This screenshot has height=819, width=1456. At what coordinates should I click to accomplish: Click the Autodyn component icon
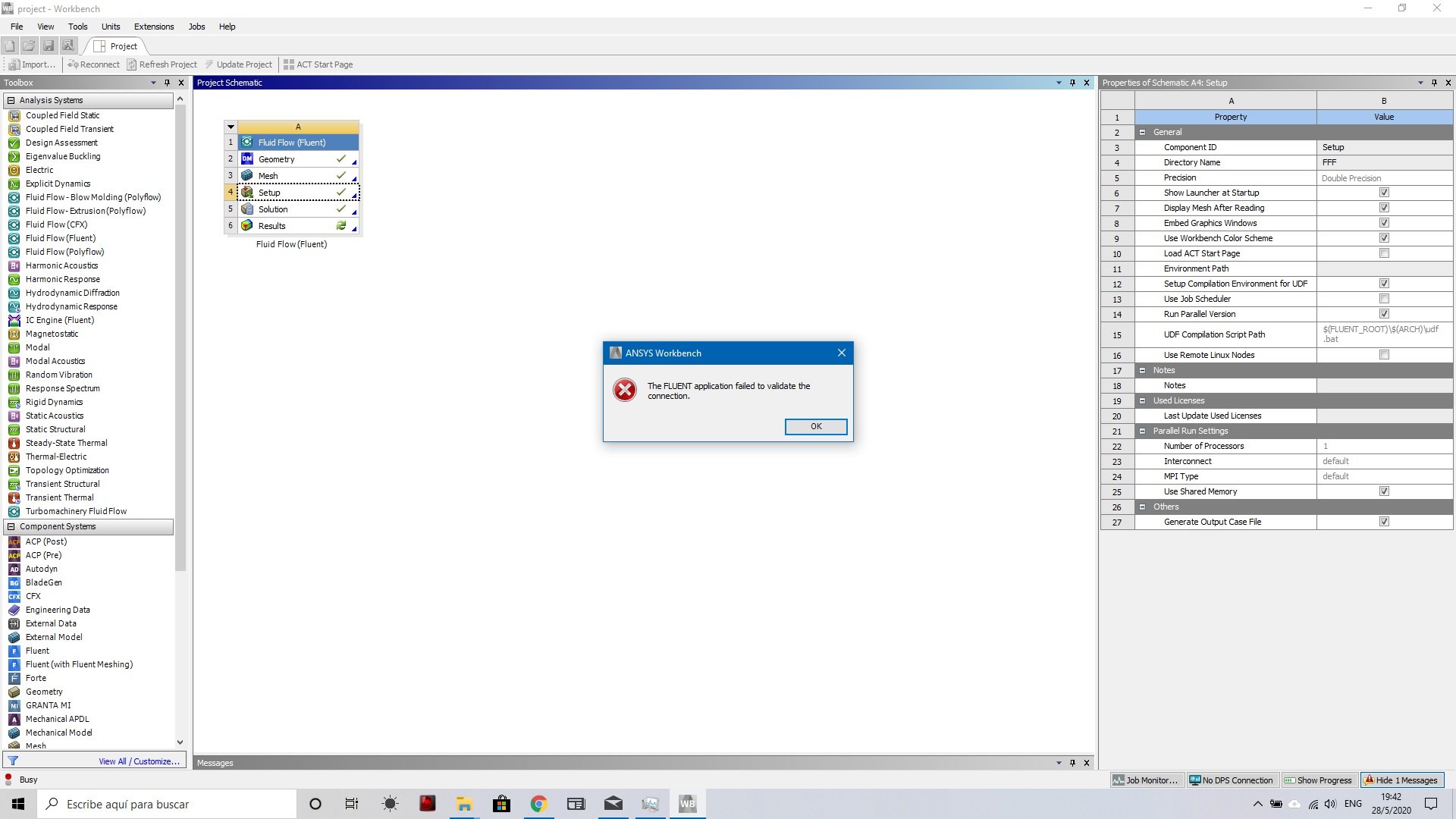click(14, 569)
